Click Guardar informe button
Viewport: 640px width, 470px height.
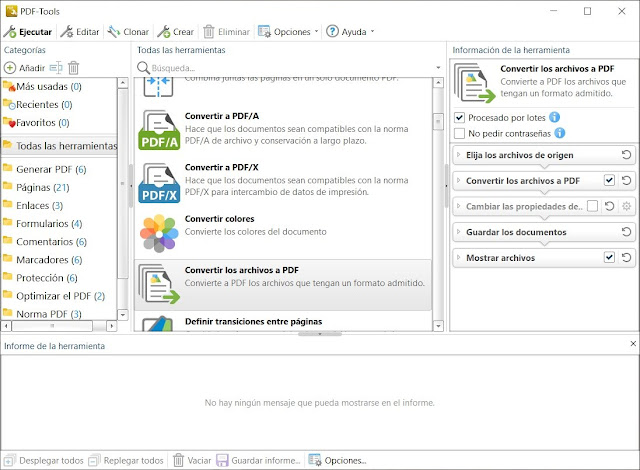click(x=258, y=461)
